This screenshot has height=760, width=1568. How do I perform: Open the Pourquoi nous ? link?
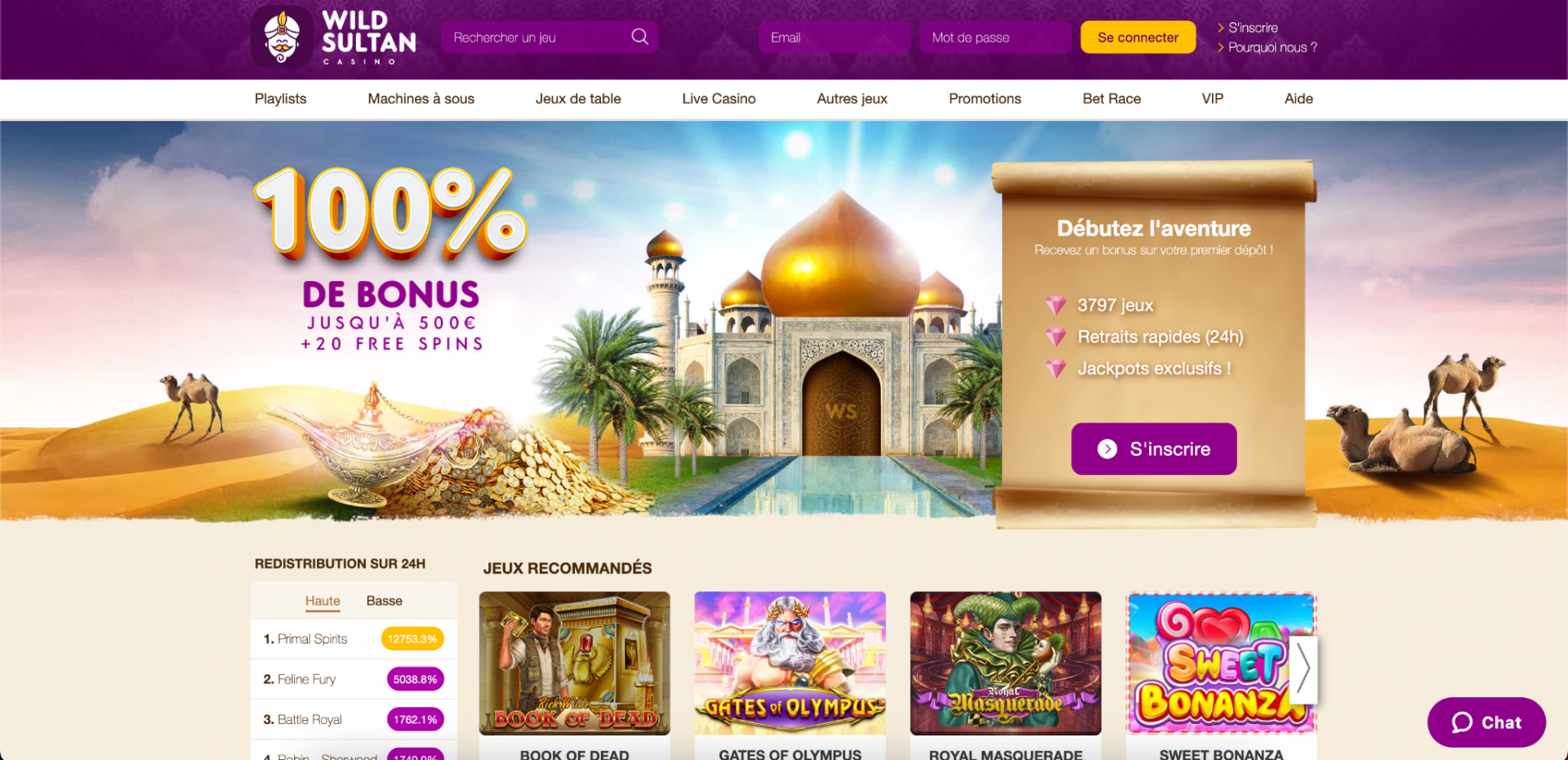pyautogui.click(x=1272, y=47)
